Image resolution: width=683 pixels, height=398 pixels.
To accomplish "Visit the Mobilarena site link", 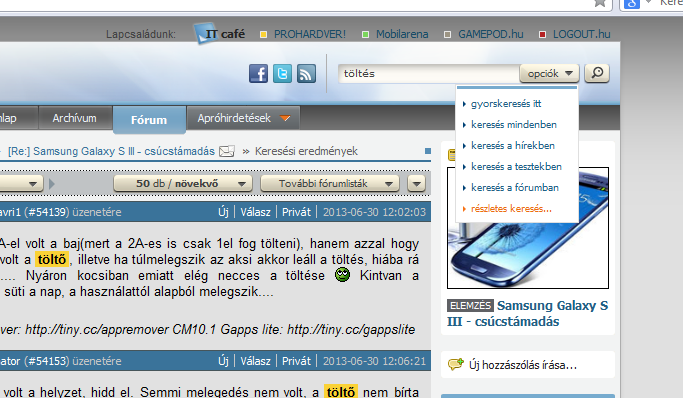I will click(402, 34).
